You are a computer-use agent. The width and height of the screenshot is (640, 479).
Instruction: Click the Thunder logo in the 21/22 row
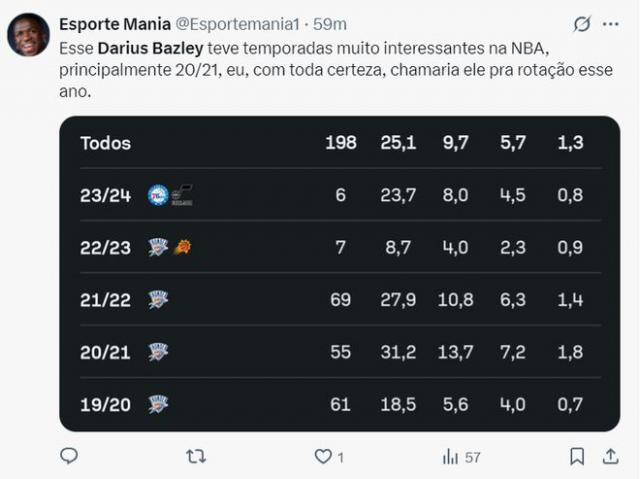point(158,299)
